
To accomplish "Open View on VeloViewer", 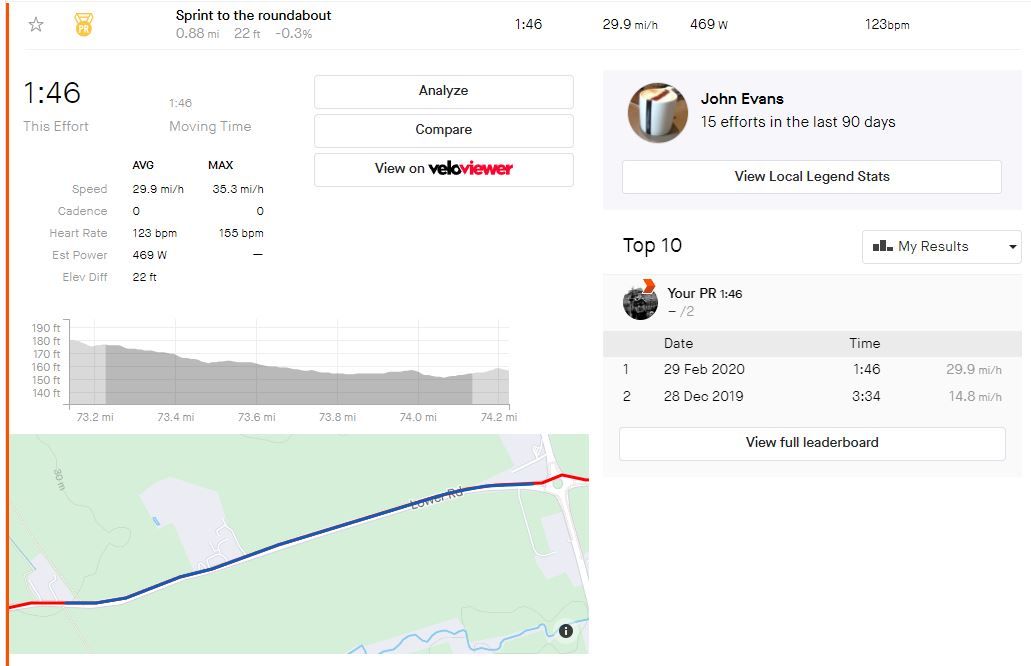I will (x=444, y=169).
